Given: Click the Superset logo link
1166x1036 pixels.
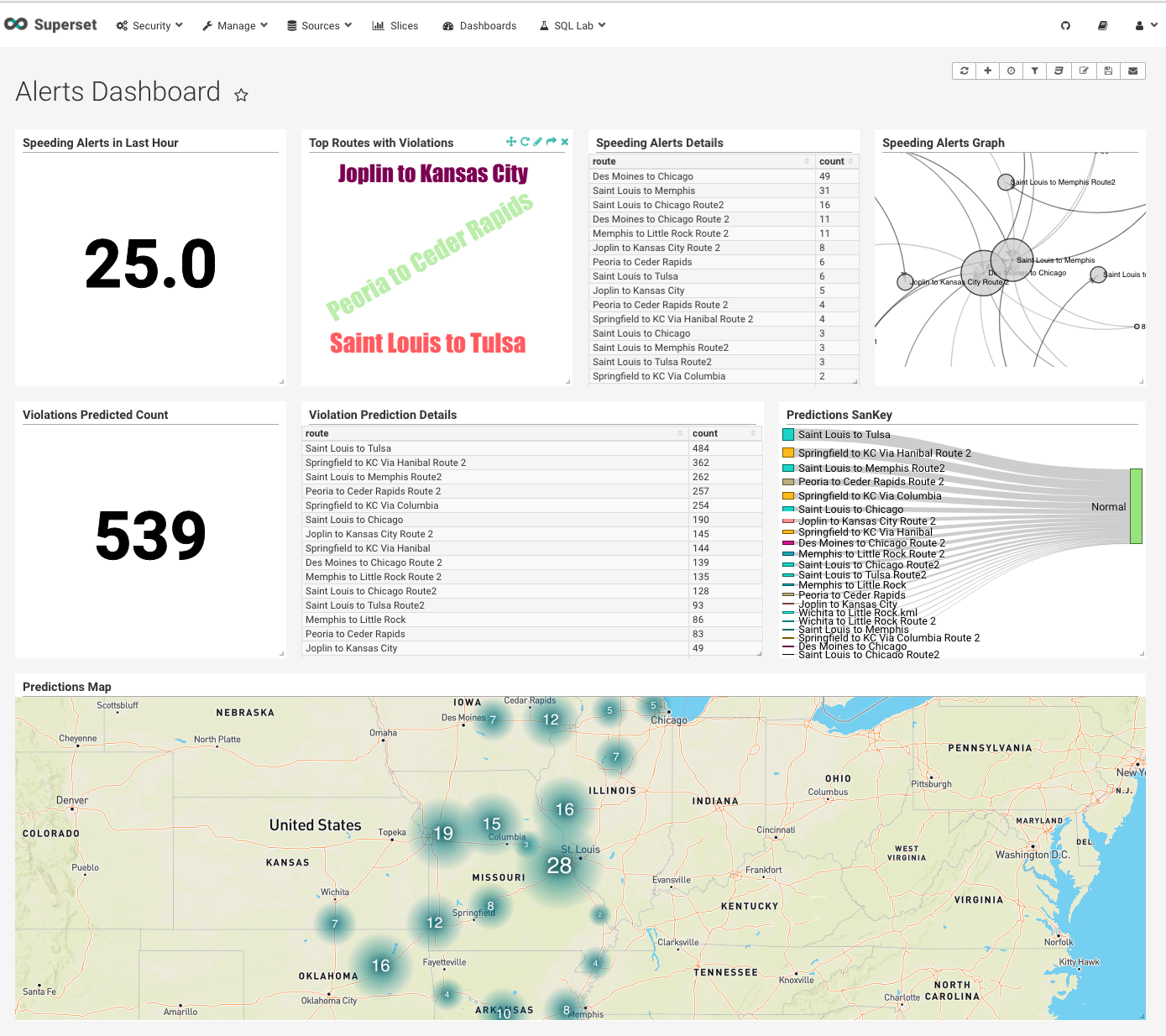Looking at the screenshot, I should pyautogui.click(x=50, y=25).
